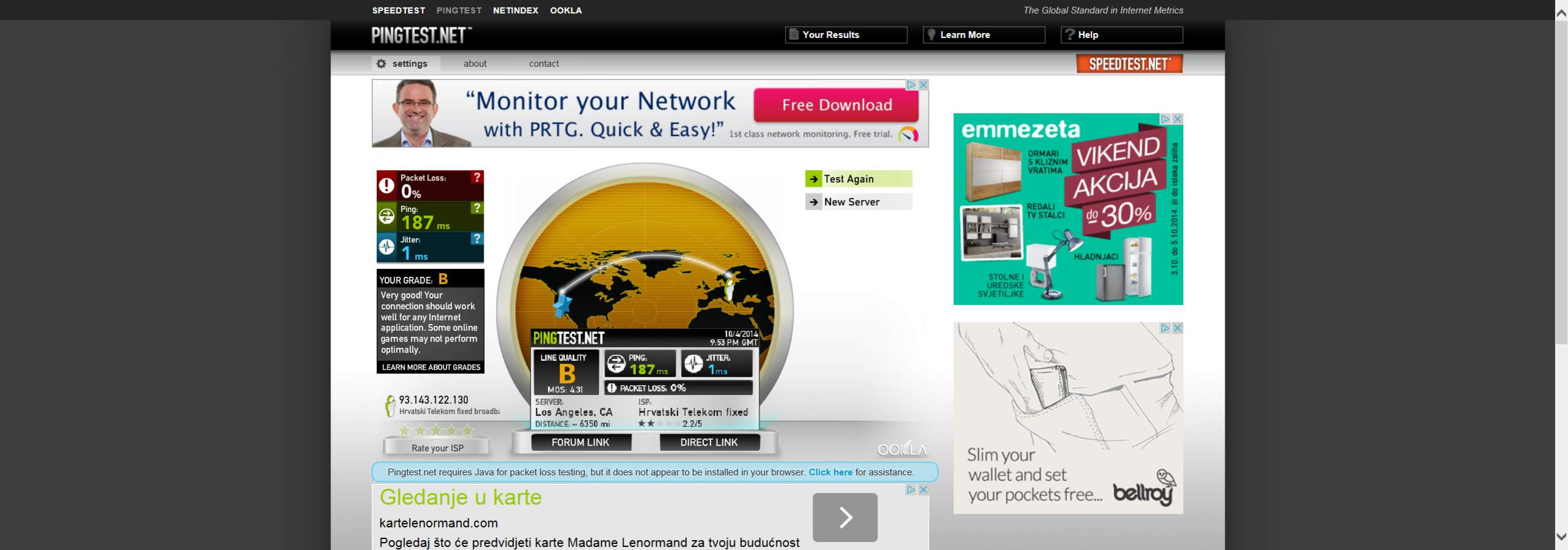
Task: Click the Jitter question mark help
Action: click(477, 238)
